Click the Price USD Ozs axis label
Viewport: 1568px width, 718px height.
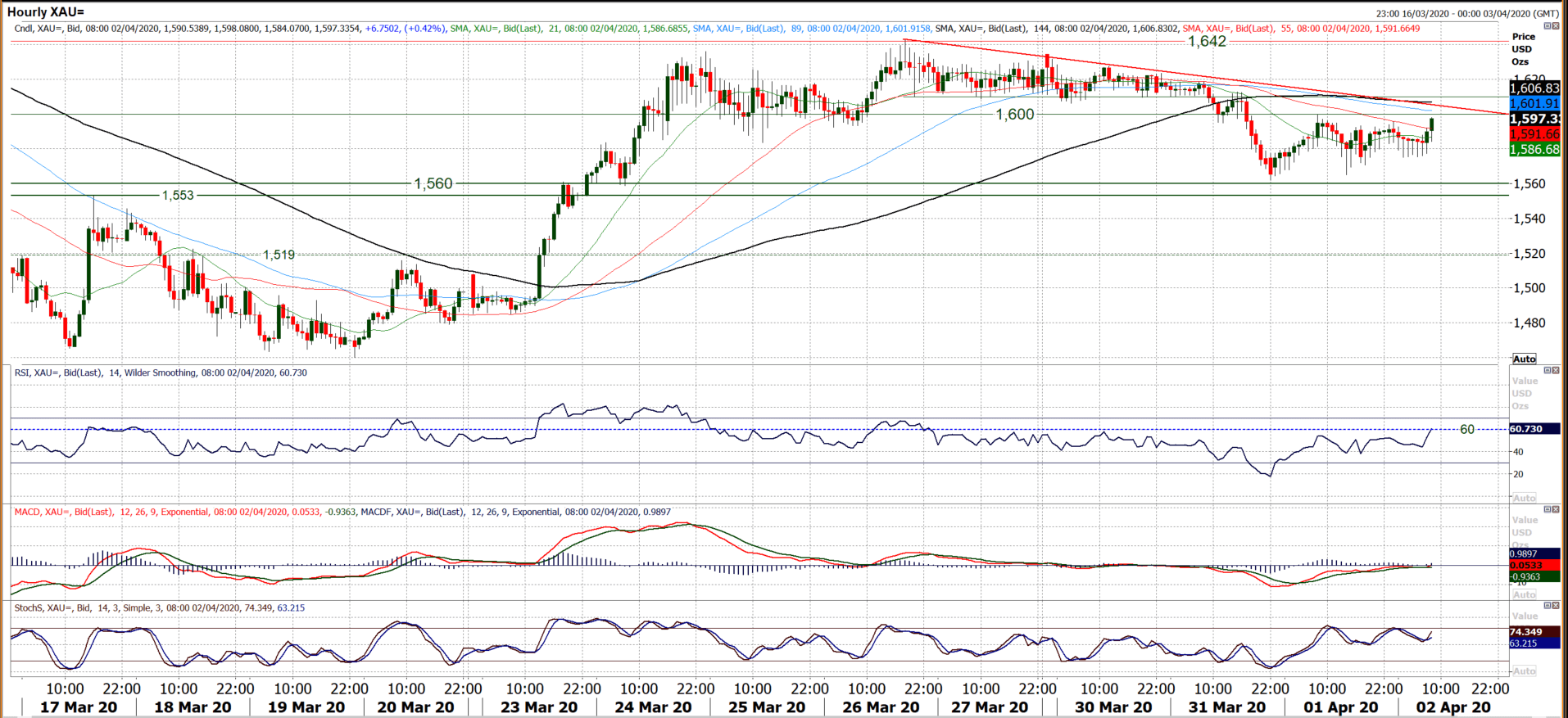(x=1523, y=49)
